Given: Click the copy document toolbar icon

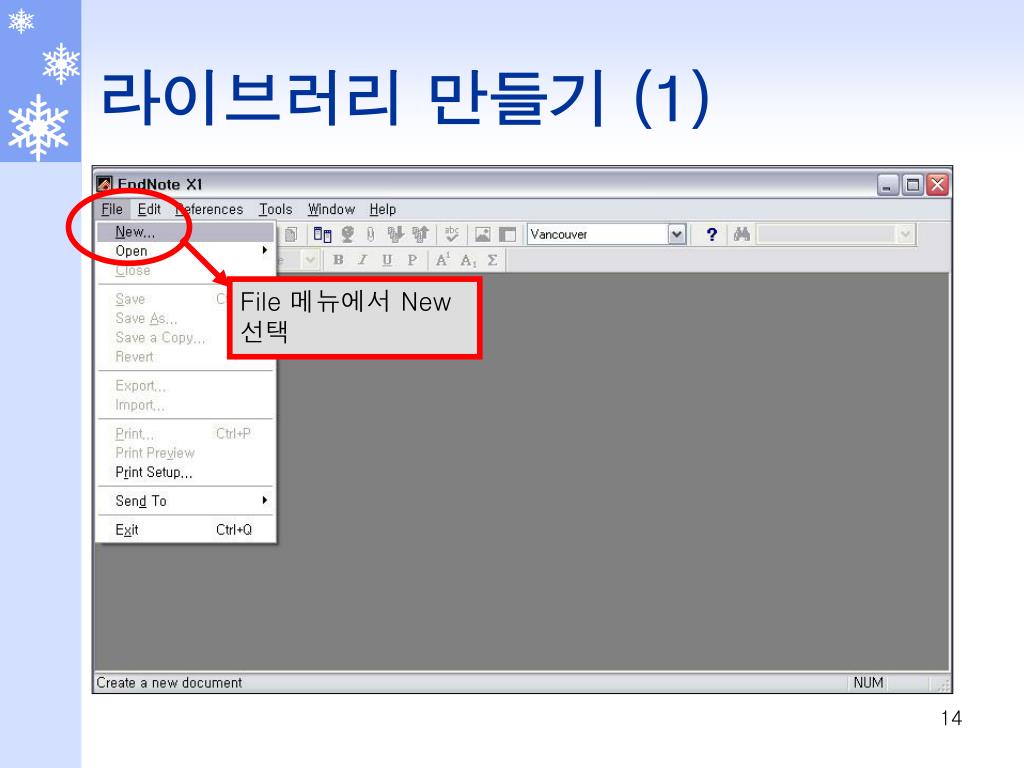Looking at the screenshot, I should 291,234.
